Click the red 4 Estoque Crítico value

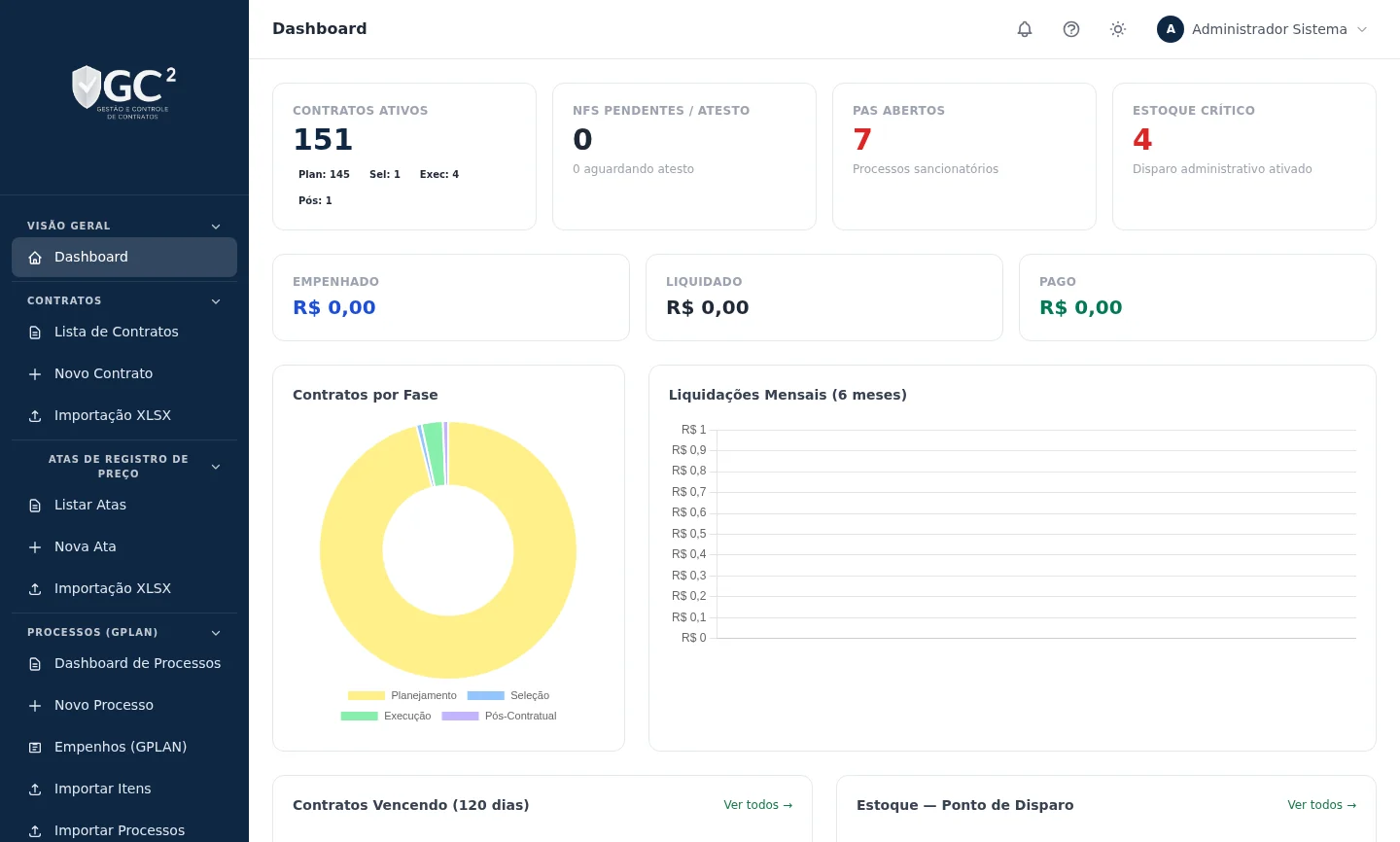(1142, 140)
